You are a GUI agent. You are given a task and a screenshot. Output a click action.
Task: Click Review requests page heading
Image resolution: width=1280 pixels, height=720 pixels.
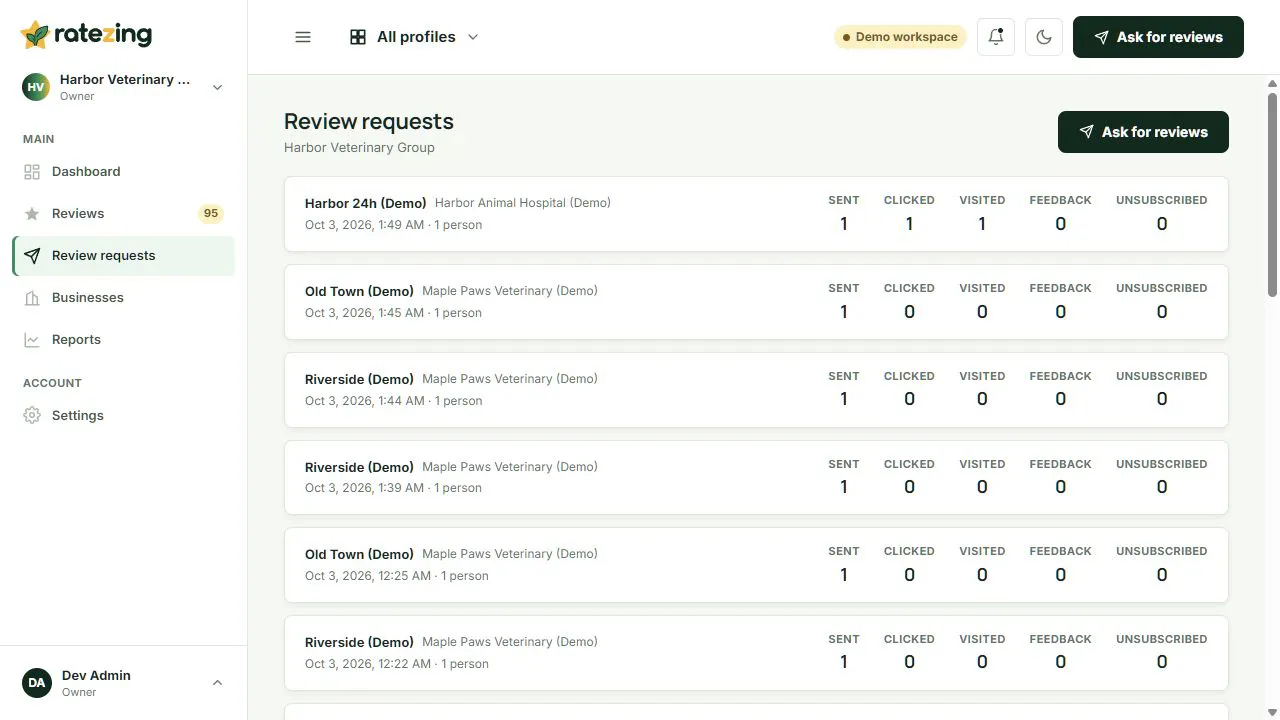click(x=369, y=122)
